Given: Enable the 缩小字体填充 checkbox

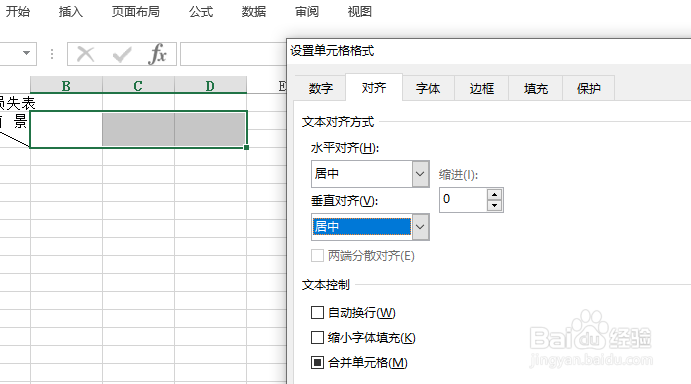Looking at the screenshot, I should pyautogui.click(x=317, y=338).
